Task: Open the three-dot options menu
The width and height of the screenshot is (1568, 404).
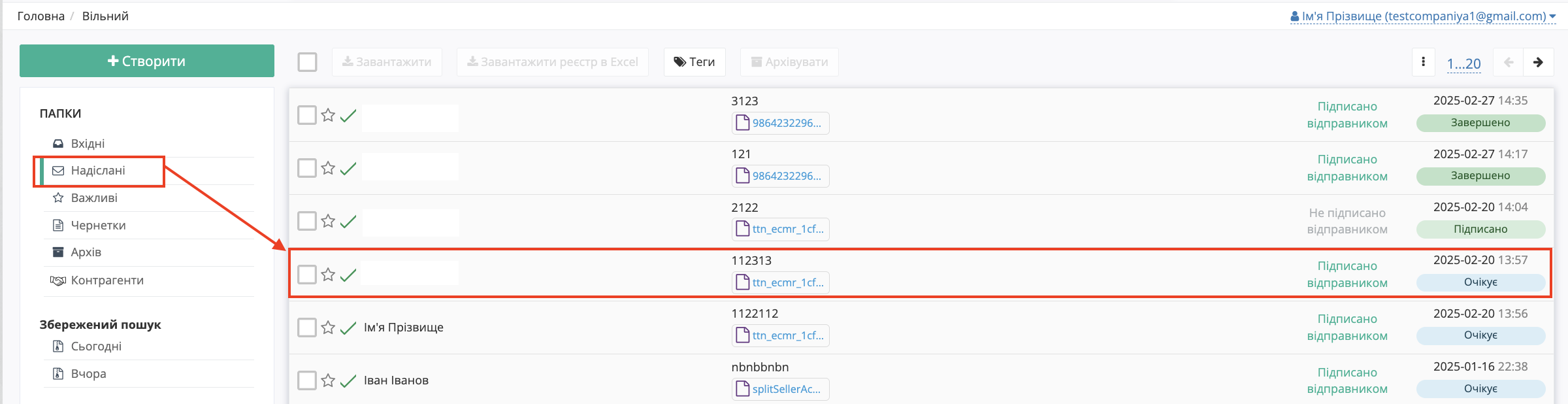Action: 1423,62
